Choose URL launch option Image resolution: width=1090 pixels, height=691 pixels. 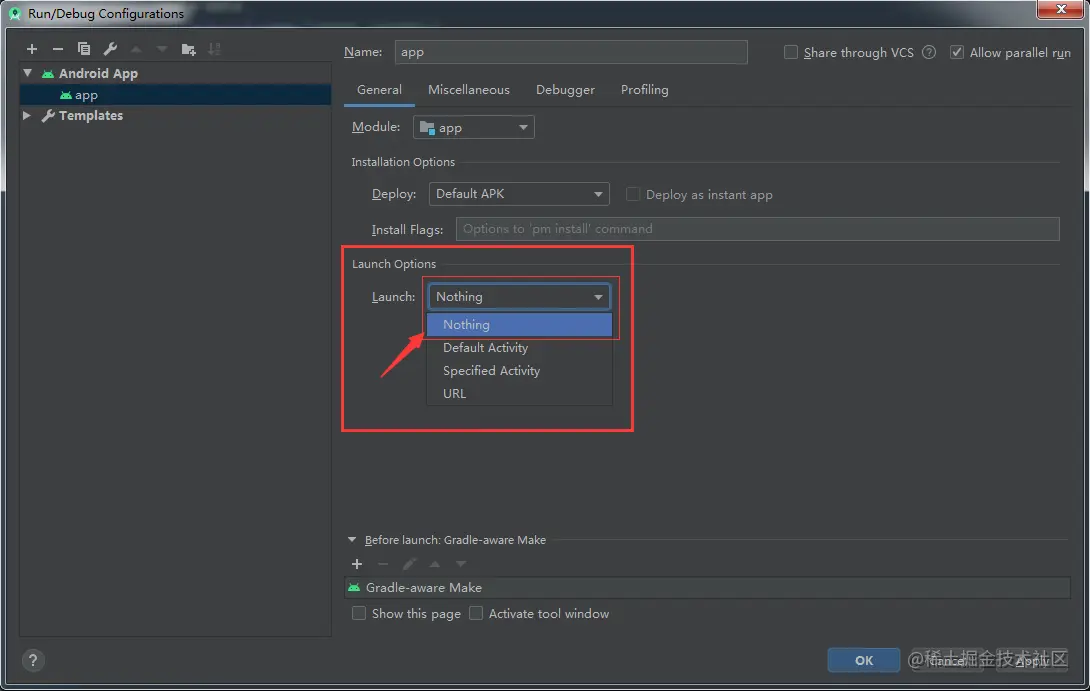tap(519, 393)
